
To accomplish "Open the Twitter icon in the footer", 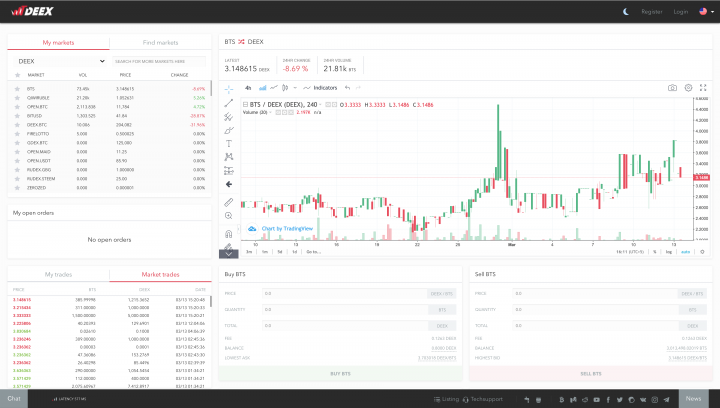I will (x=619, y=400).
